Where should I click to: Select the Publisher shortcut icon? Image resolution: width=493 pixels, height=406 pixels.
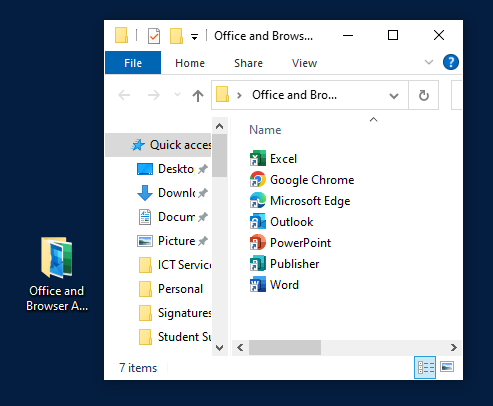point(258,263)
